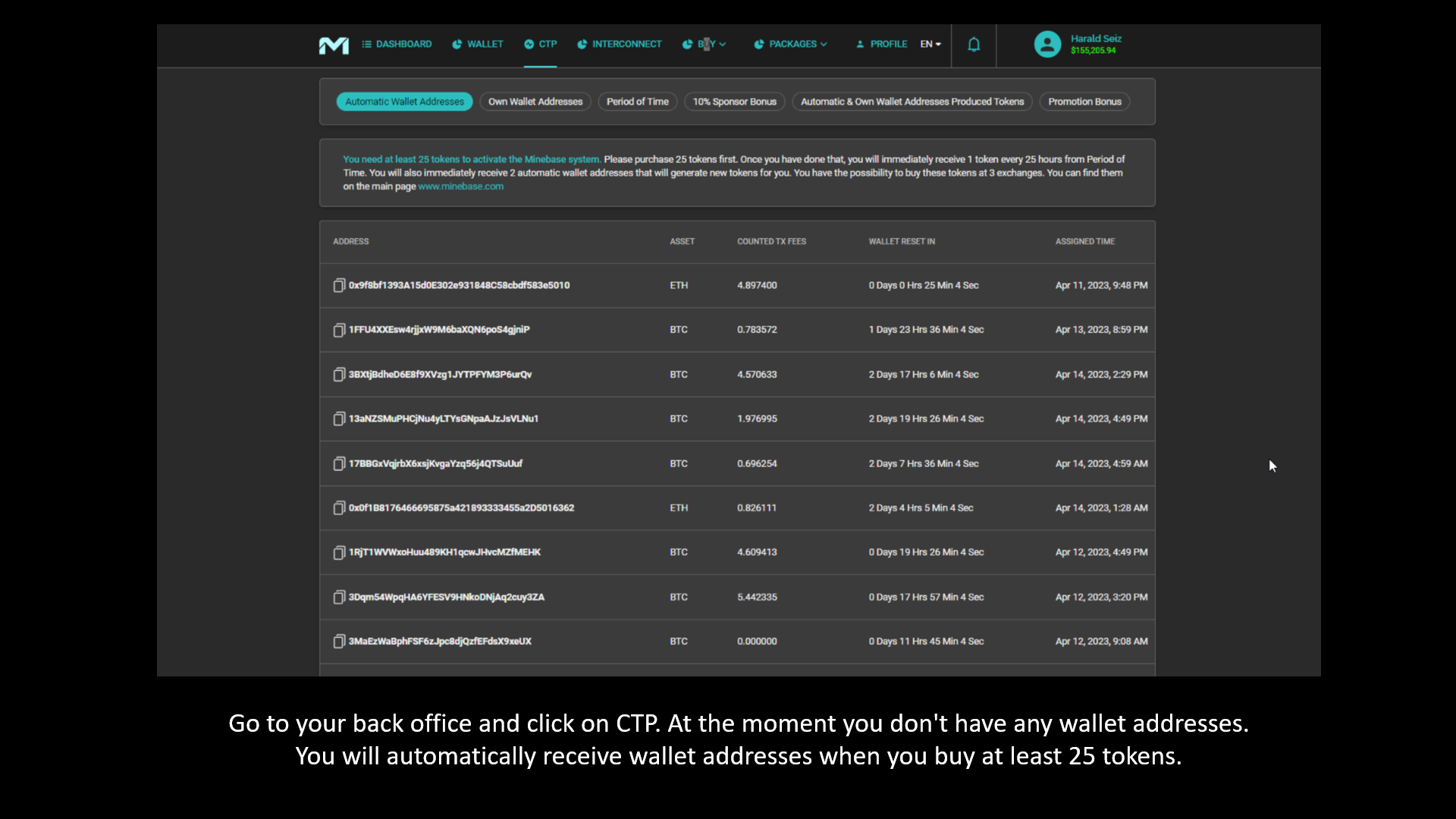This screenshot has width=1456, height=819.
Task: Click the user avatar icon
Action: click(1047, 44)
